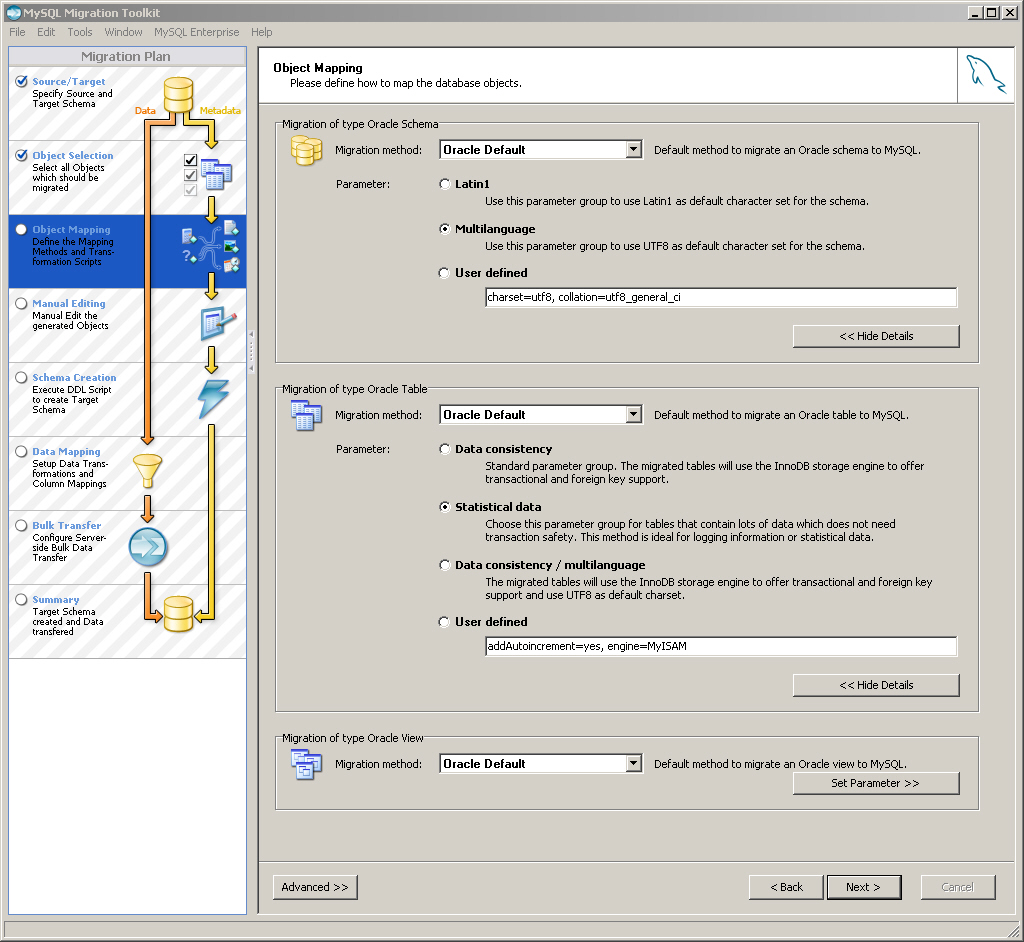This screenshot has height=942, width=1024.
Task: Select the Statistical data radio button
Action: [x=445, y=507]
